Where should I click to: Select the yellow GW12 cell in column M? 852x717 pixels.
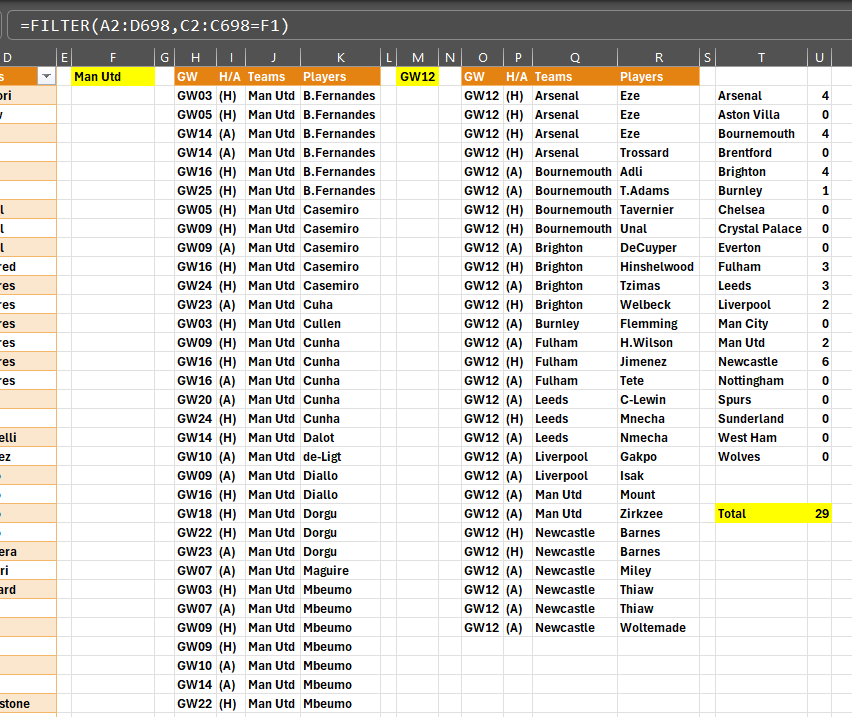[x=417, y=76]
